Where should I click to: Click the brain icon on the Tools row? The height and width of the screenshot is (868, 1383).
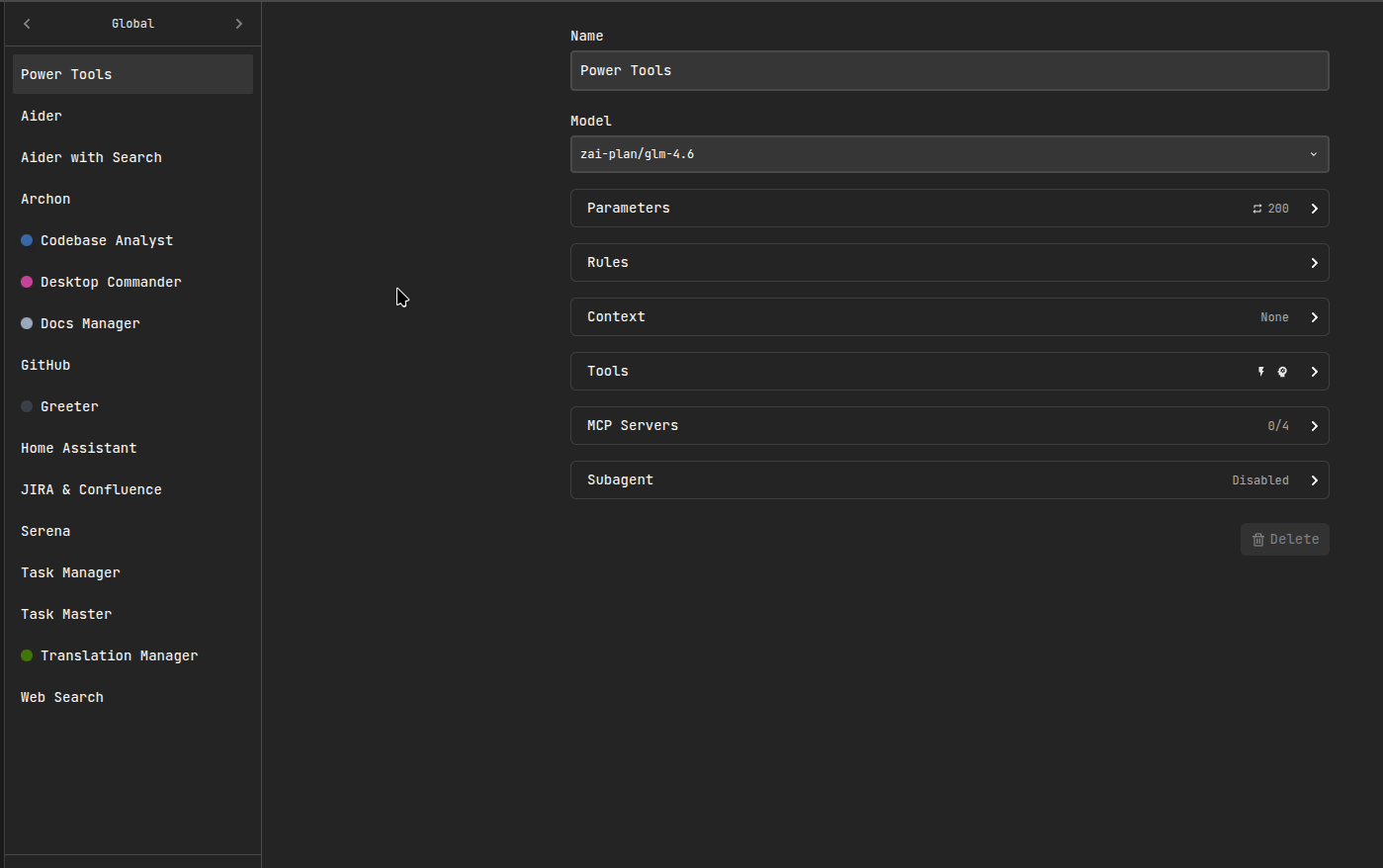[x=1282, y=371]
